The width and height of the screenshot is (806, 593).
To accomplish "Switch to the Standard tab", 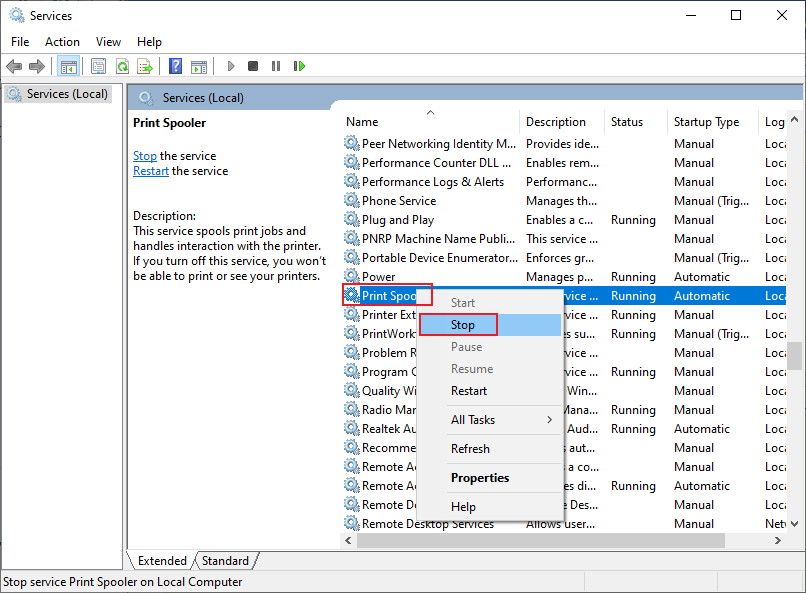I will (225, 560).
